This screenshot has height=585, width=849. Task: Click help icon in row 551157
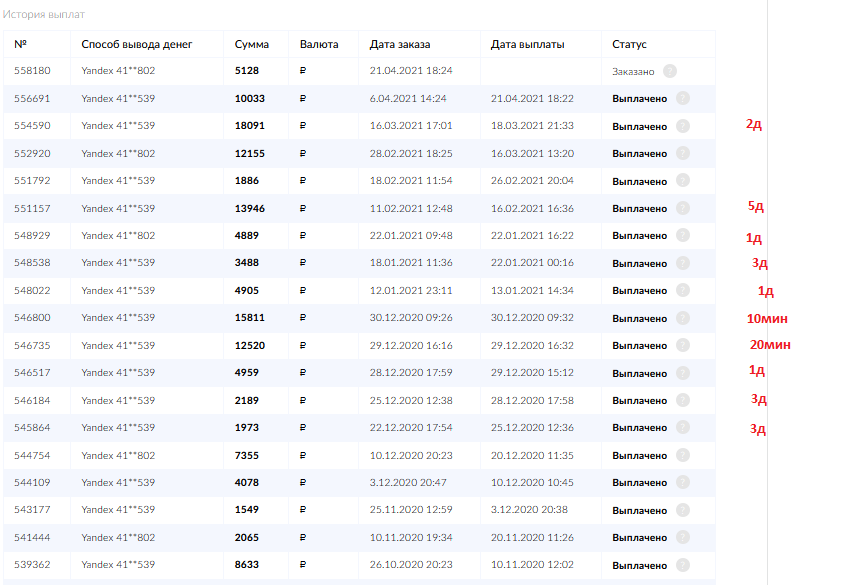683,208
